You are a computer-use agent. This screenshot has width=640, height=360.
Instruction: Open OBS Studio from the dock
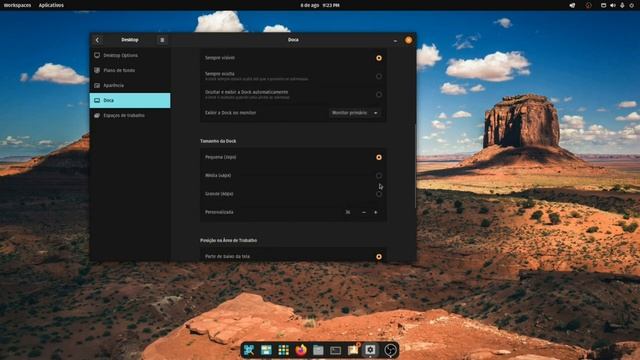point(390,350)
